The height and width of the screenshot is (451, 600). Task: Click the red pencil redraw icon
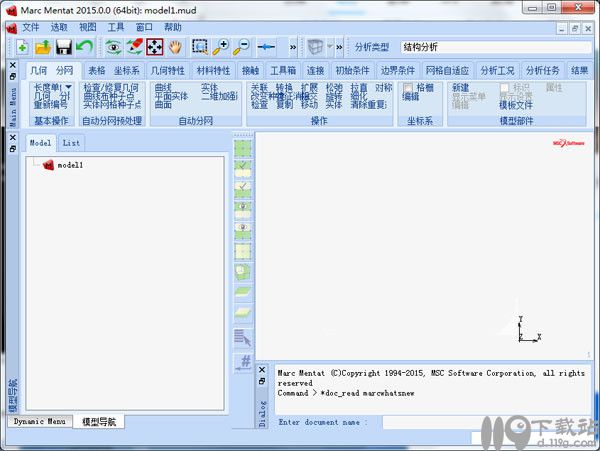click(134, 47)
